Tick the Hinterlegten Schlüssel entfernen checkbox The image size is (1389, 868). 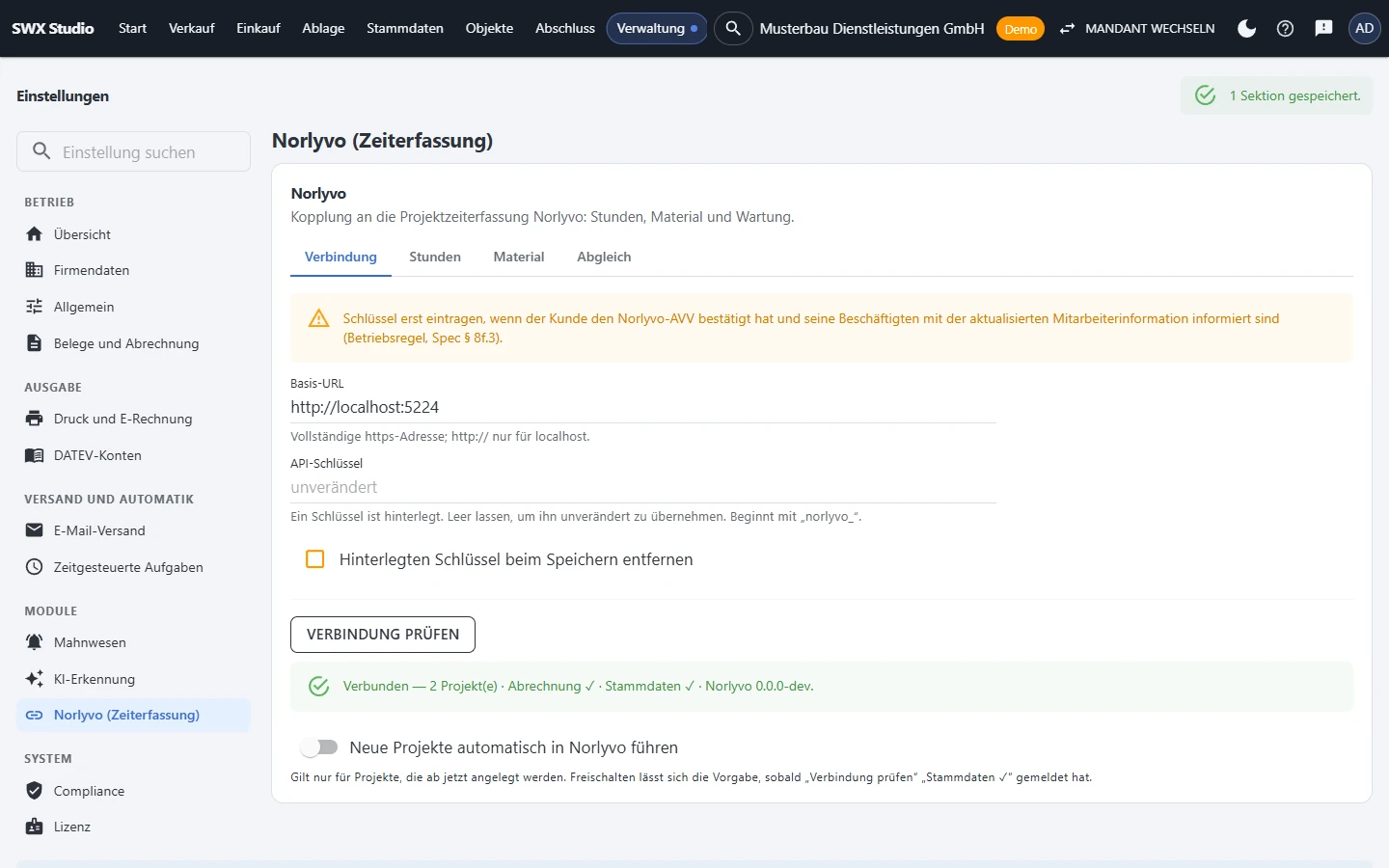[x=315, y=559]
